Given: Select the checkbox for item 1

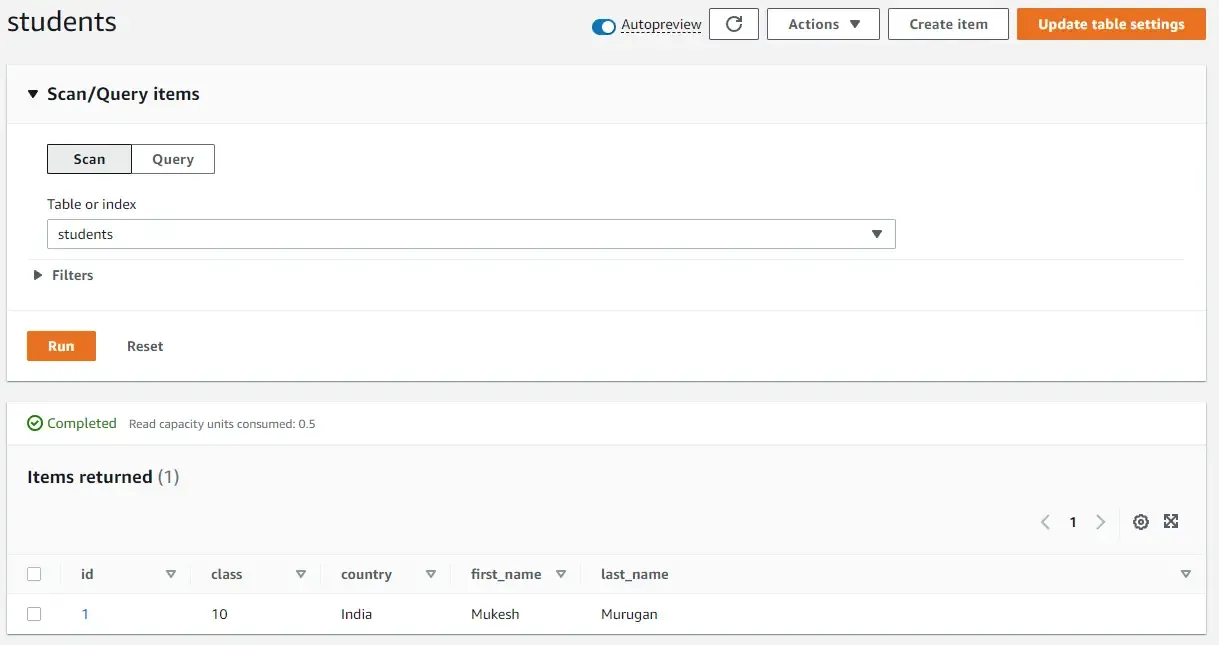Looking at the screenshot, I should pyautogui.click(x=35, y=614).
